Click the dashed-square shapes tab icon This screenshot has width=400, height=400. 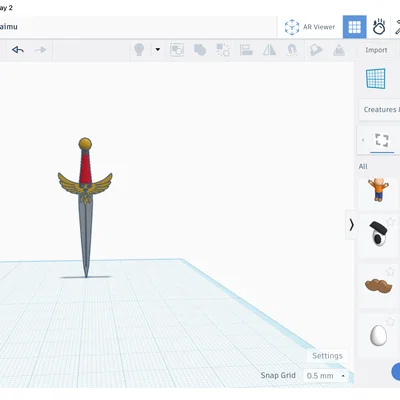coord(382,140)
